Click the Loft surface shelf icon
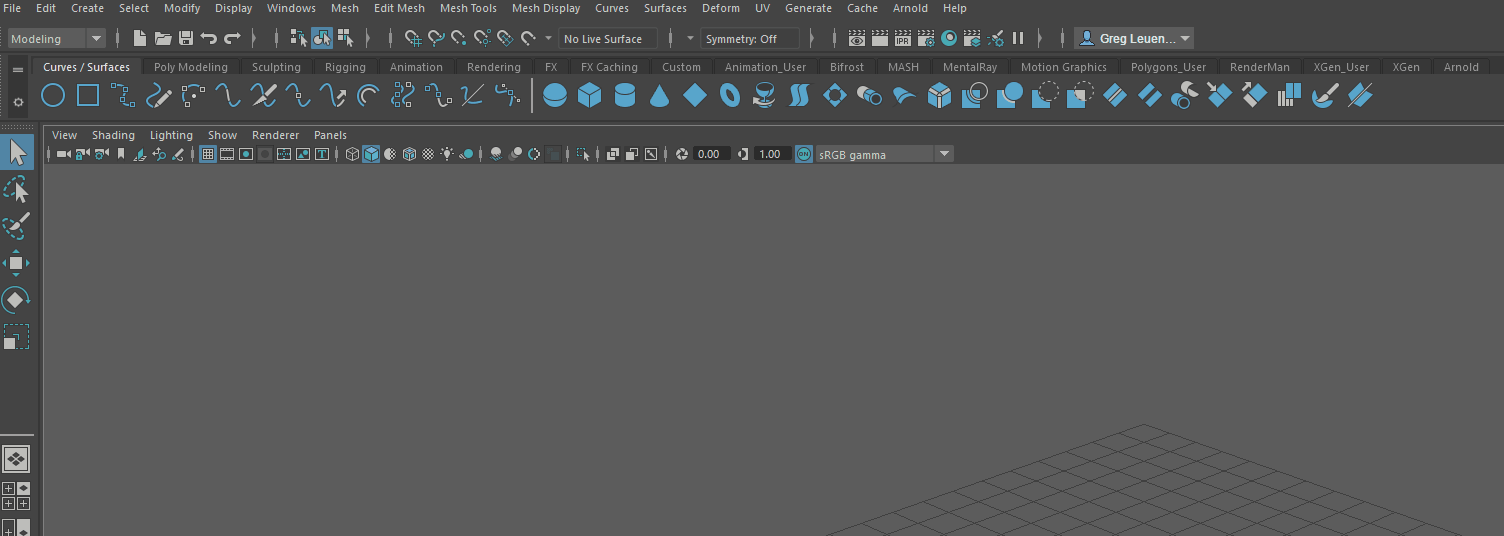 (x=799, y=96)
